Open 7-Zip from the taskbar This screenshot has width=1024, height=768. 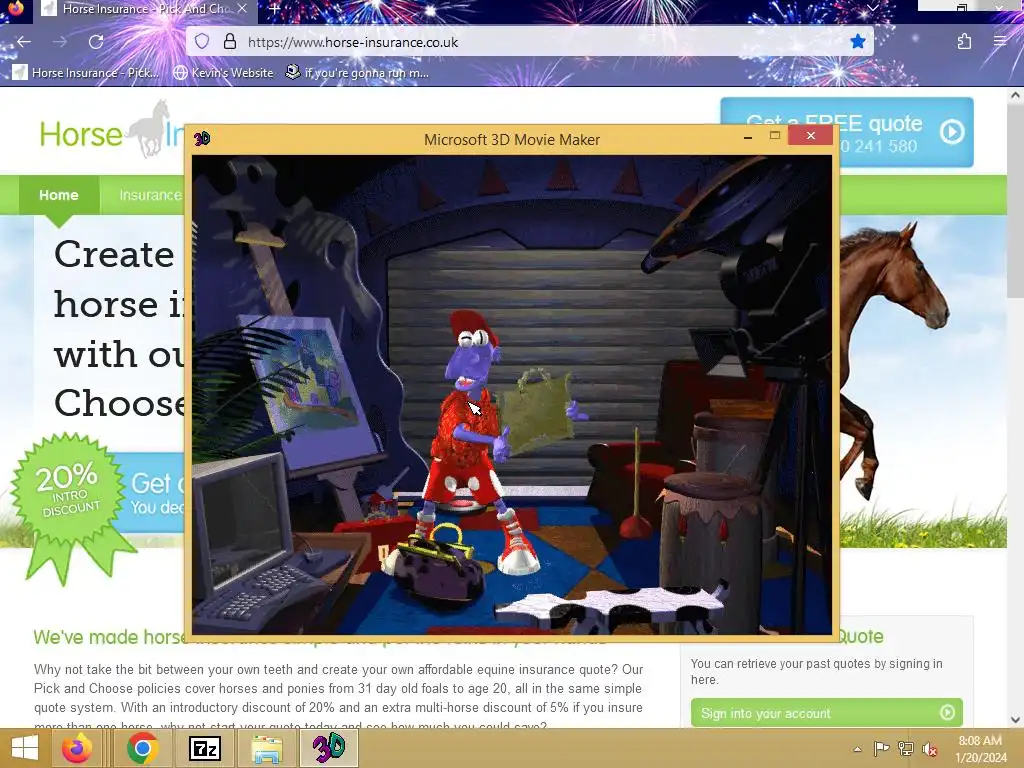point(204,748)
